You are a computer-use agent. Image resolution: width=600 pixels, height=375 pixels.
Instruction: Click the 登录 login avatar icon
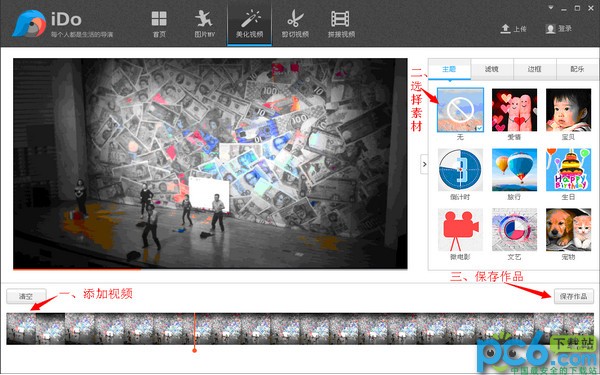(x=550, y=29)
